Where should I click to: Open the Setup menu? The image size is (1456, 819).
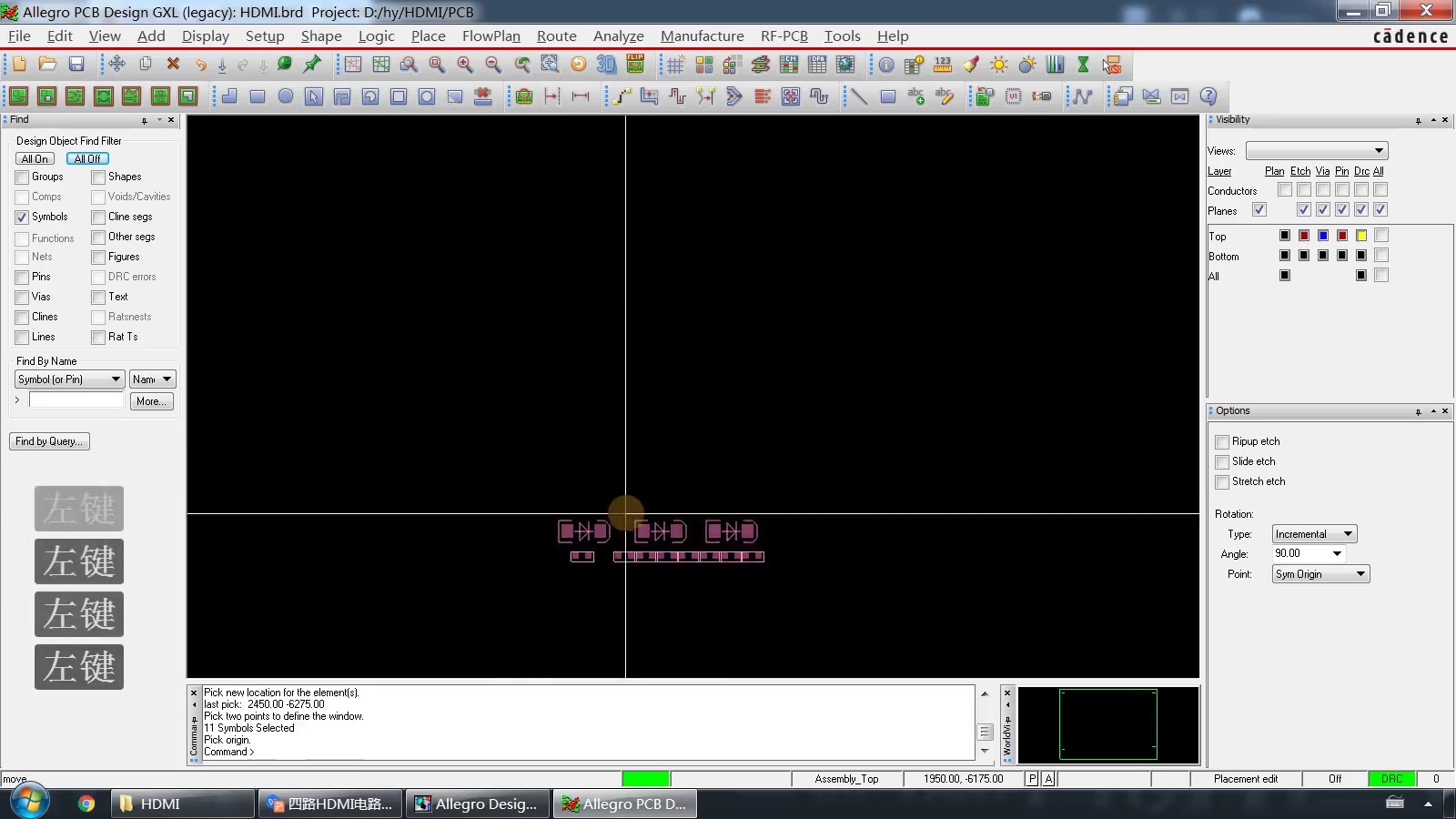click(265, 36)
